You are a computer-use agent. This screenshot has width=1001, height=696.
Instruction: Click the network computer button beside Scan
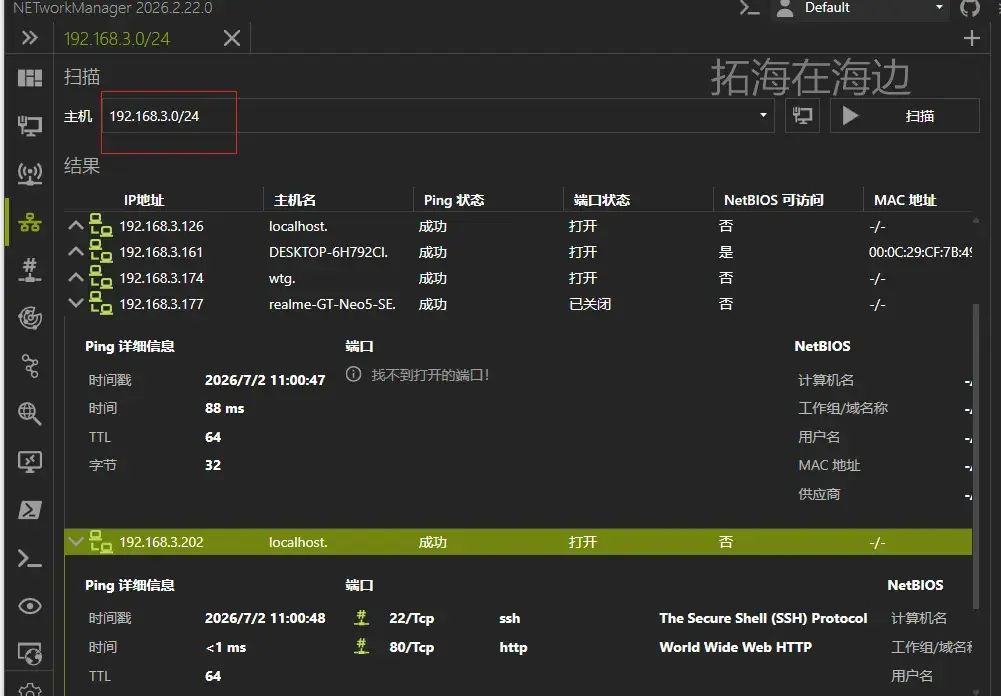tap(802, 116)
